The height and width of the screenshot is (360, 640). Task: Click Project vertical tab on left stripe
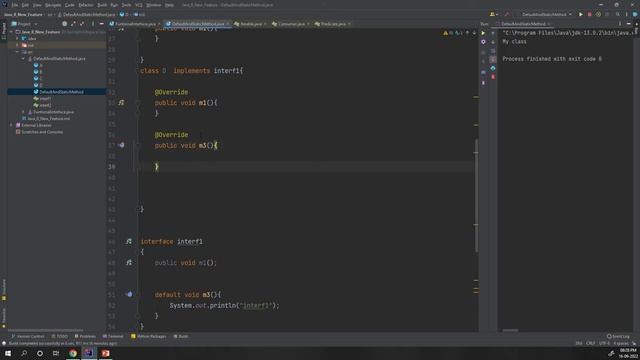(4, 31)
